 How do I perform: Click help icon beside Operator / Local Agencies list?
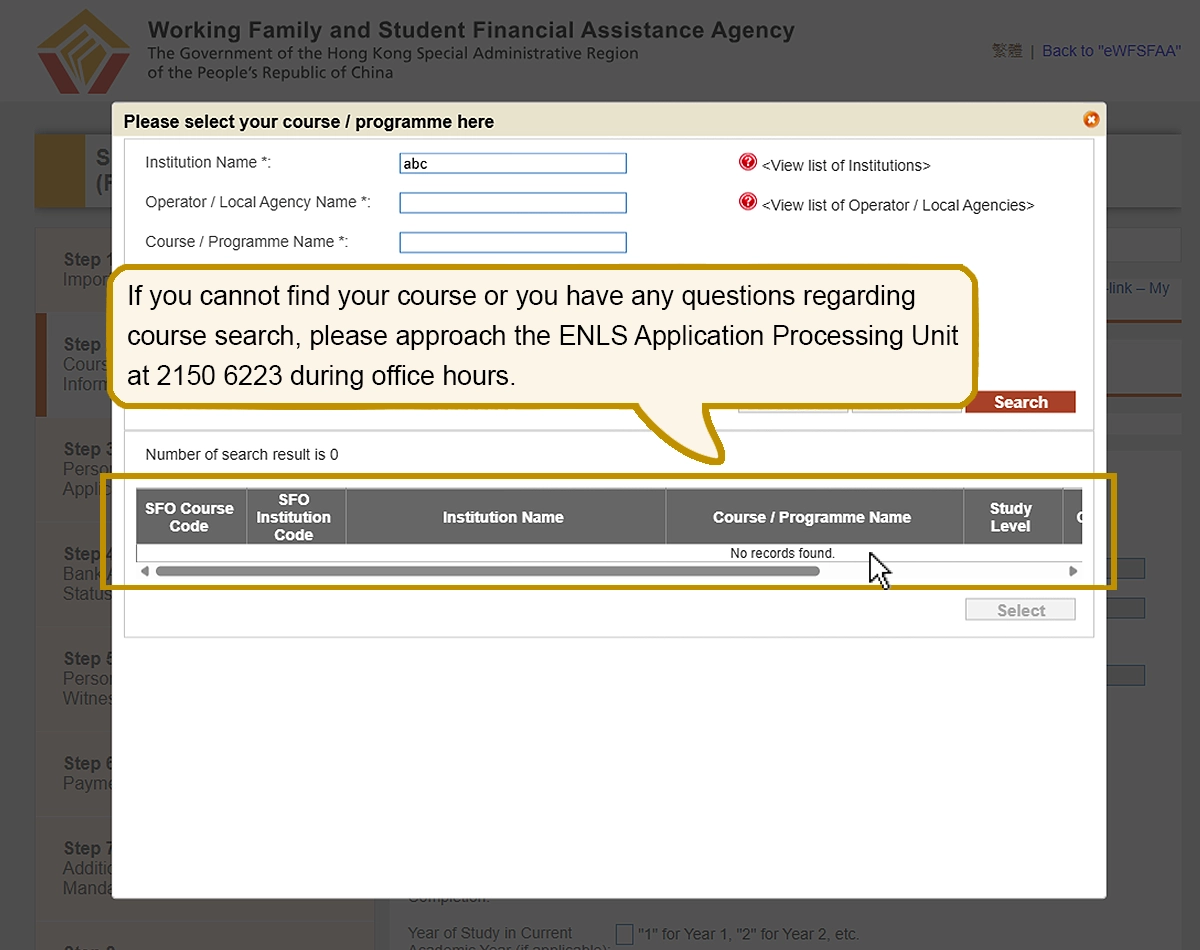[x=747, y=202]
